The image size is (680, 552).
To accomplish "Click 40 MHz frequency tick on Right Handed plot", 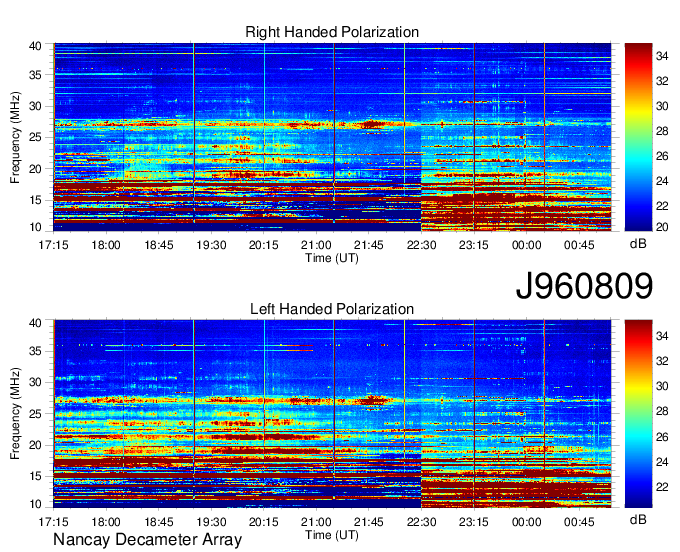I will pyautogui.click(x=36, y=46).
